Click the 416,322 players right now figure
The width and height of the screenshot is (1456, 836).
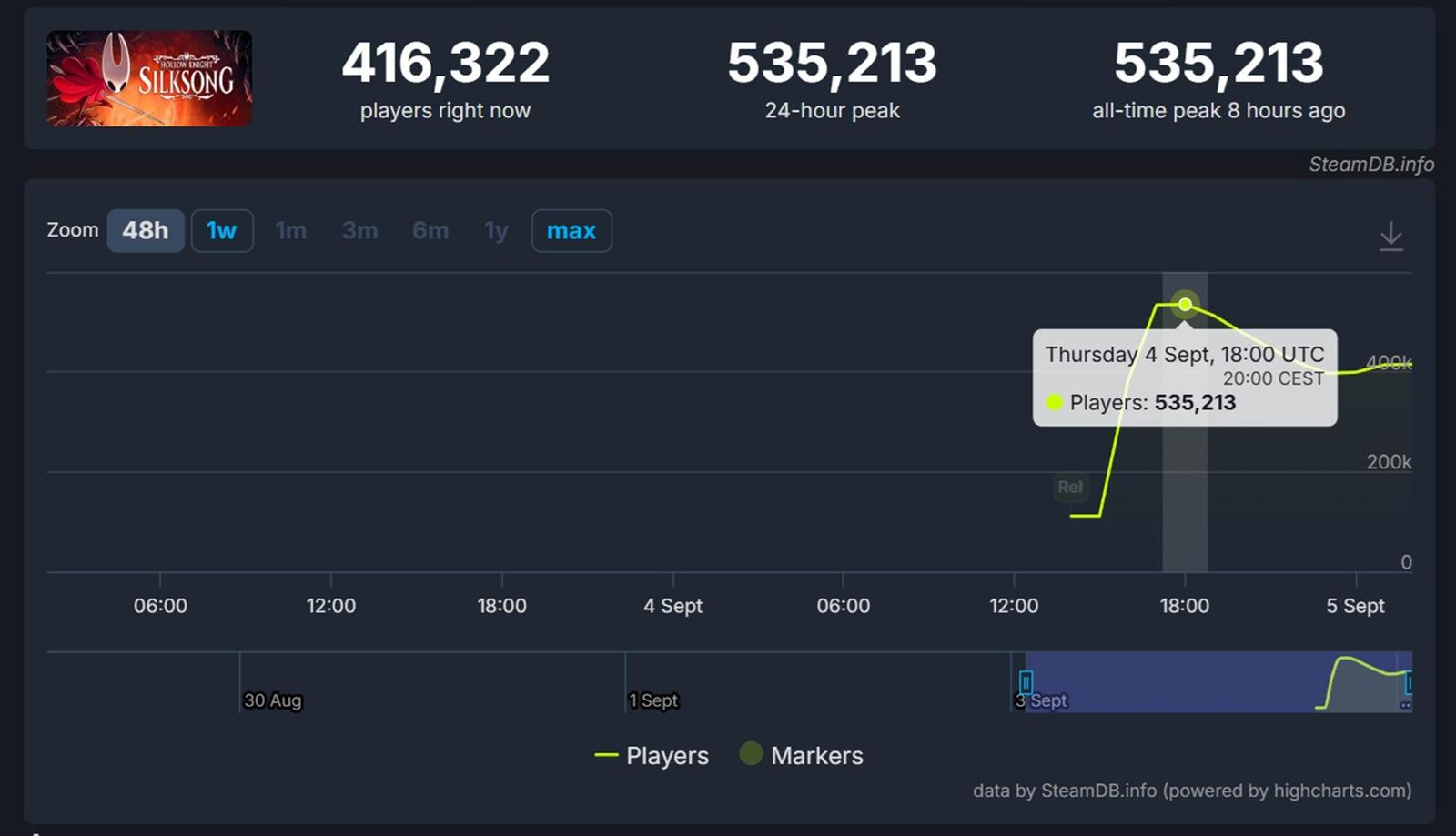[445, 64]
